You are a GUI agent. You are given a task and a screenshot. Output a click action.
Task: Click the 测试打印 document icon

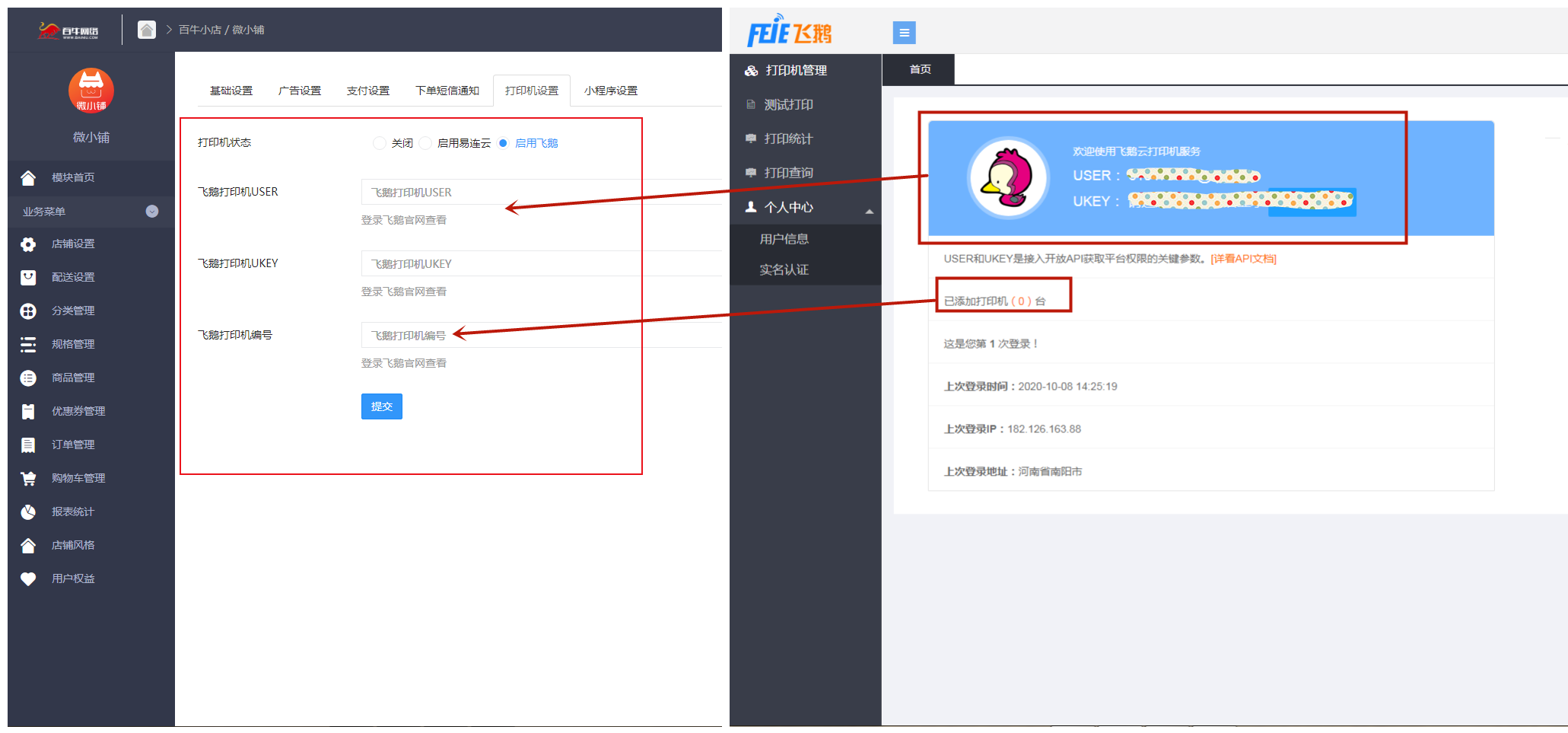(x=751, y=104)
